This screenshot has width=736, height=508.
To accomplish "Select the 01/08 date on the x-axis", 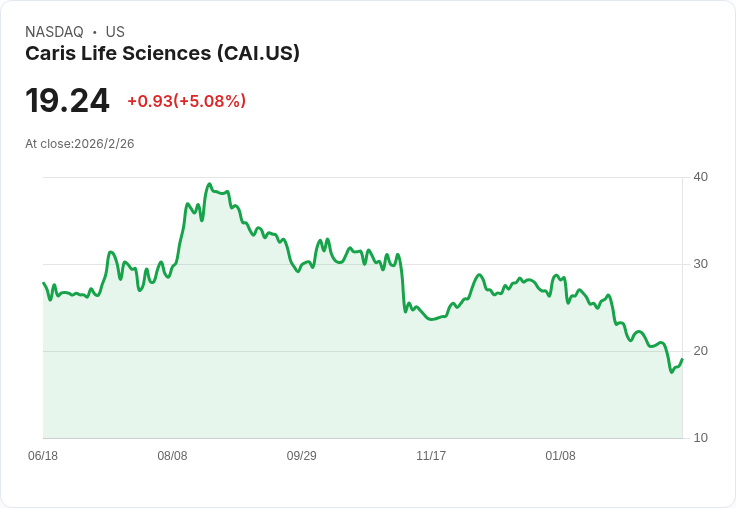I will [x=560, y=456].
